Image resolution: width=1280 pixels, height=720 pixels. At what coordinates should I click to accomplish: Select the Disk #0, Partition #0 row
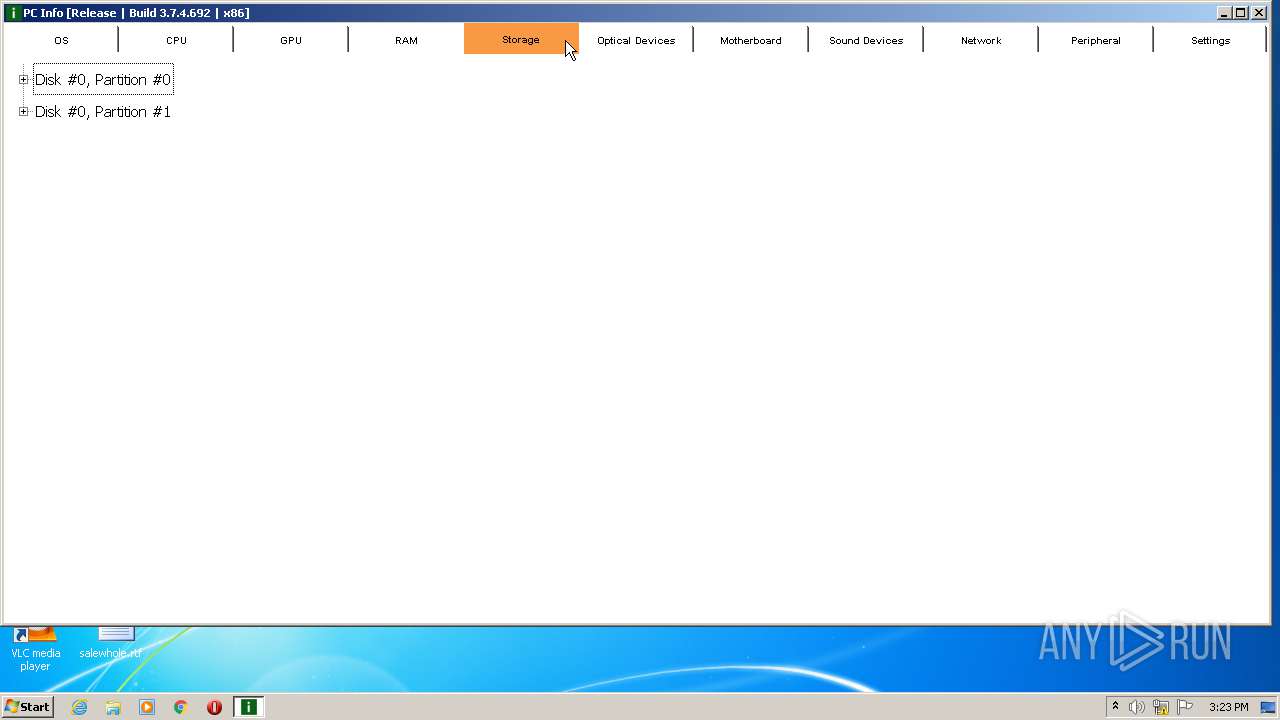click(x=103, y=80)
